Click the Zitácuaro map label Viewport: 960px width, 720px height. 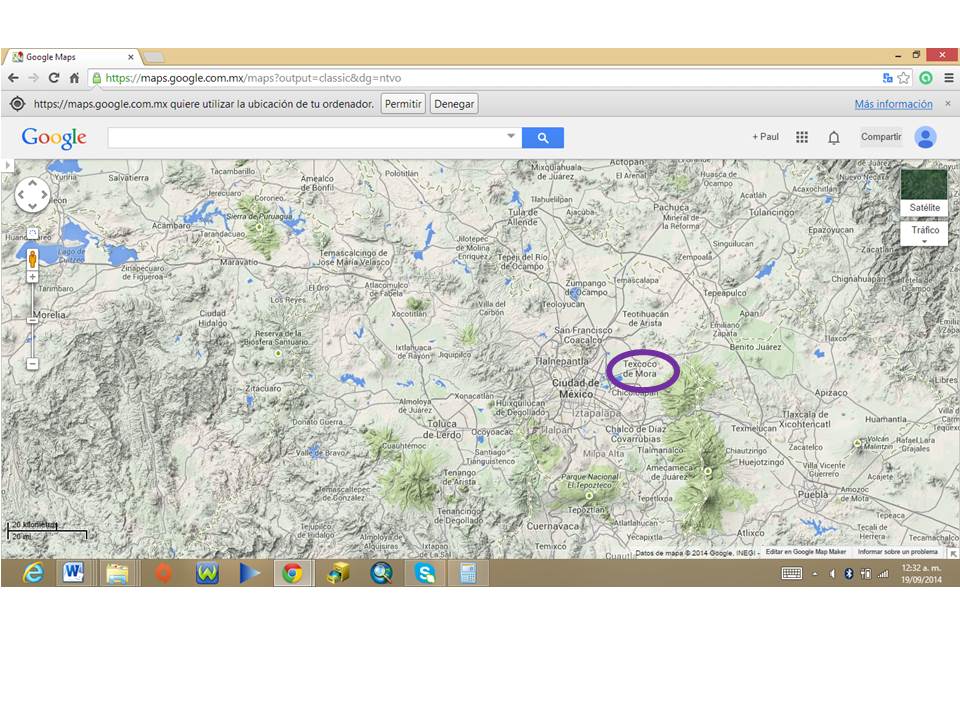(x=263, y=388)
